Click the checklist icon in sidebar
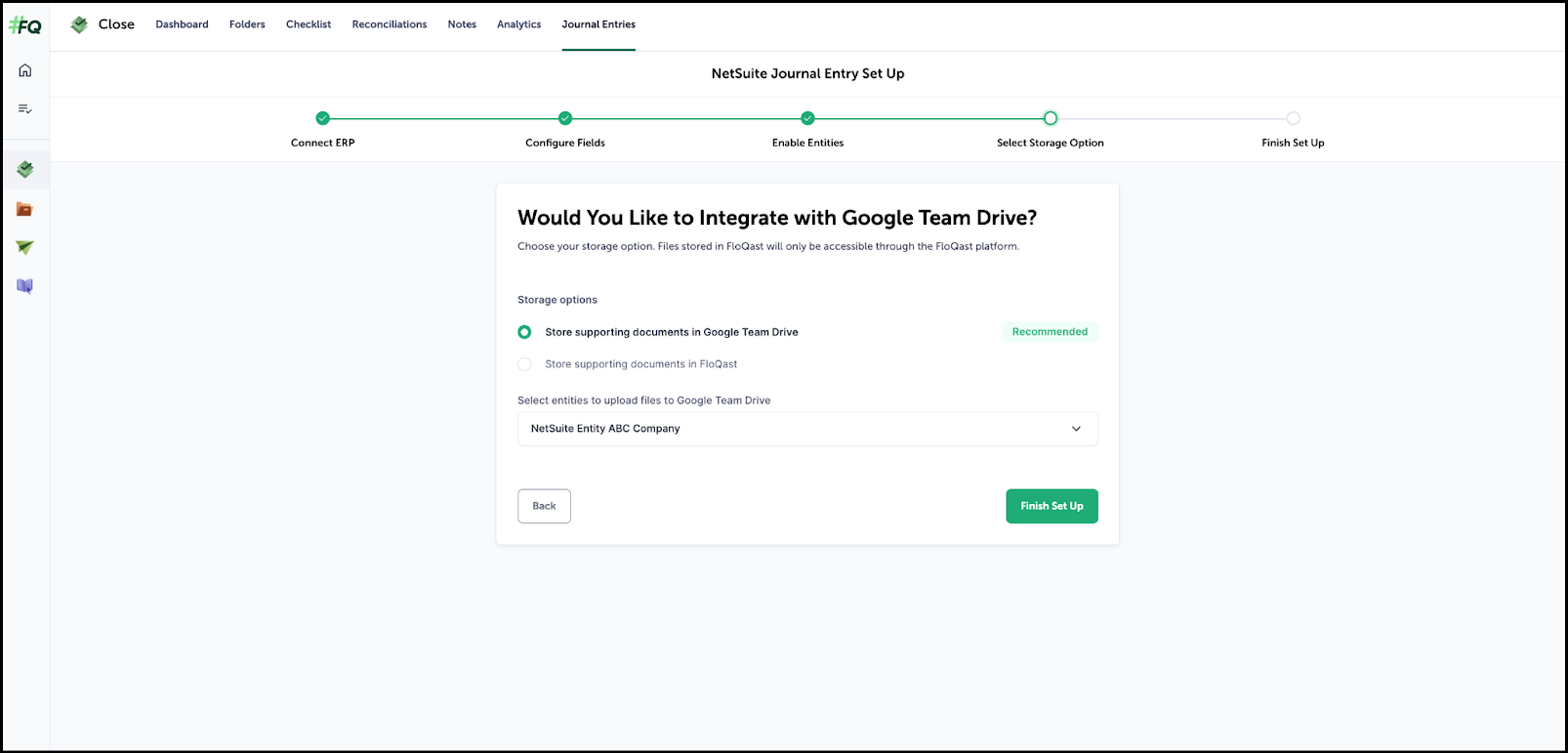The height and width of the screenshot is (753, 1568). pyautogui.click(x=25, y=109)
